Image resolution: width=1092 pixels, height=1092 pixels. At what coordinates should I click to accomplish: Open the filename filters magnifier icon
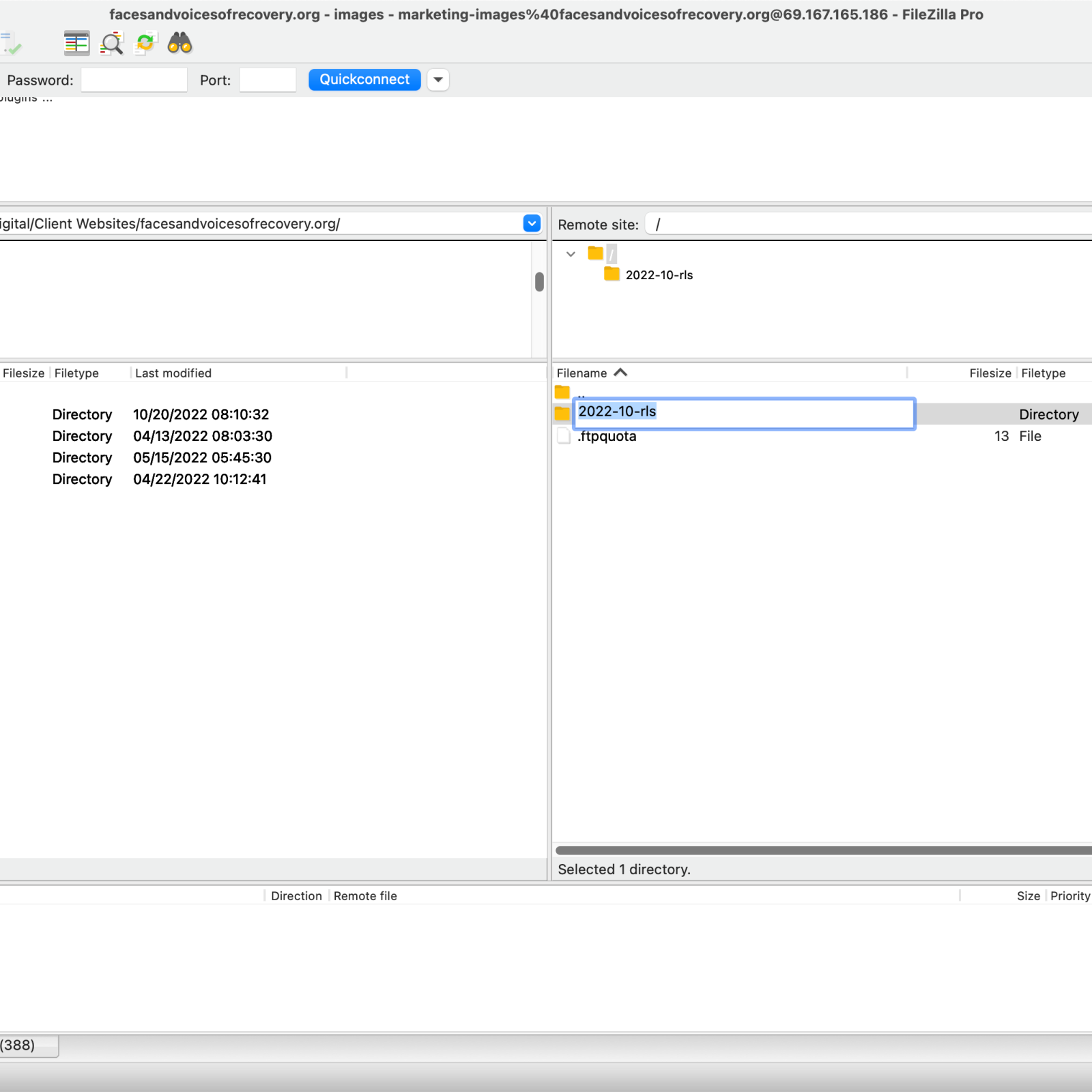(x=111, y=44)
